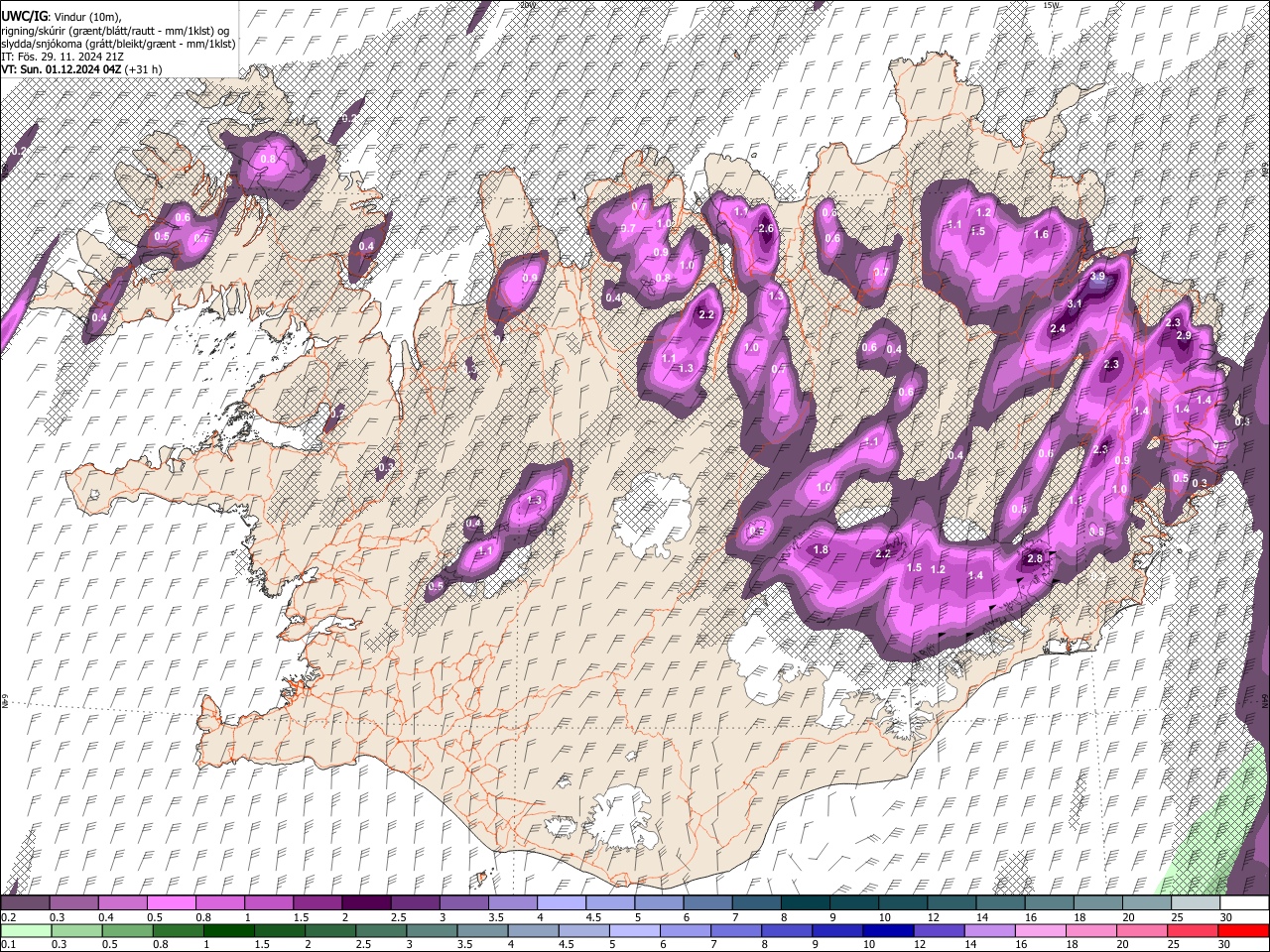Pick darkest purple snow swatch after 2

[x=366, y=903]
